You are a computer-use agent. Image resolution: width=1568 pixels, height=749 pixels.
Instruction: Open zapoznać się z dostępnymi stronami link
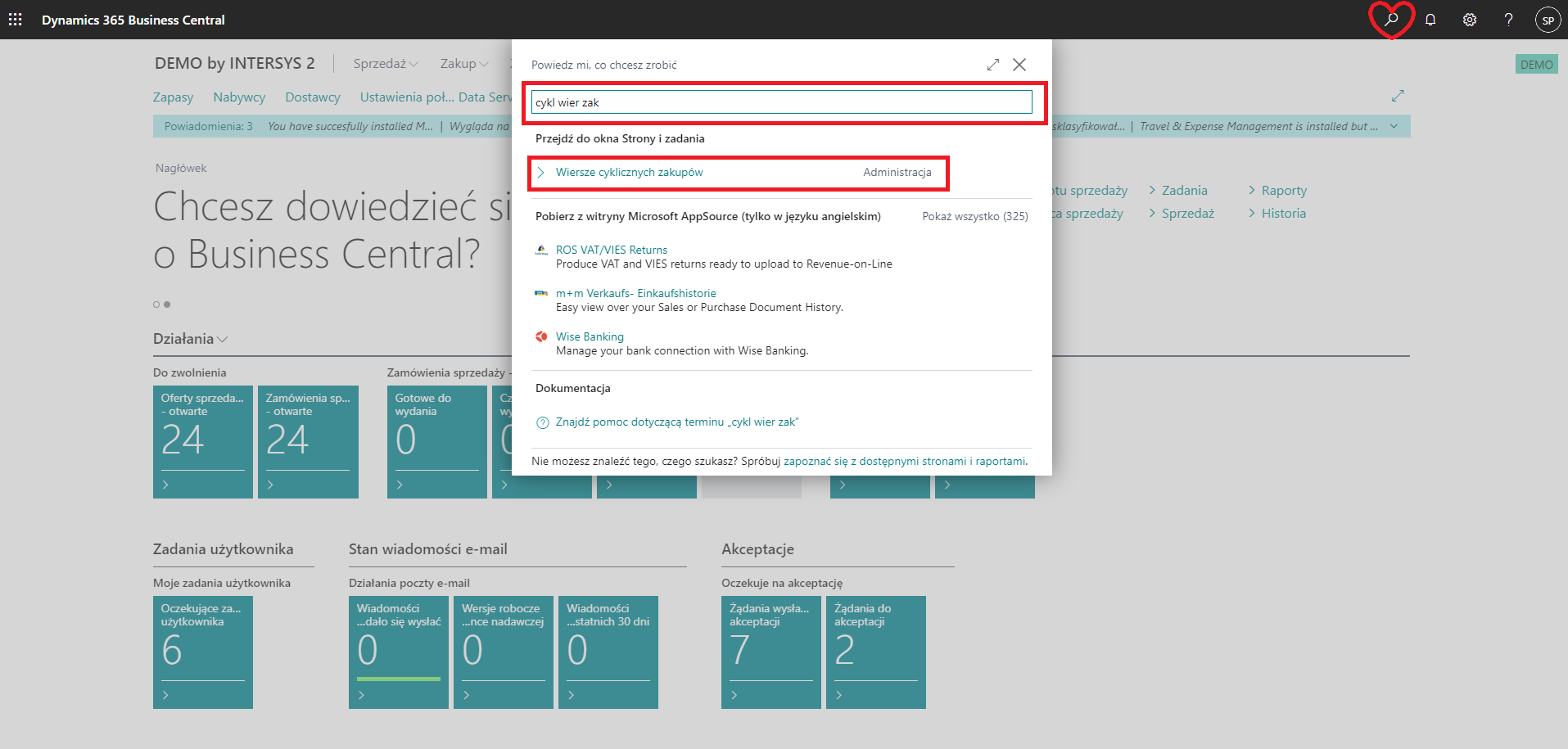point(905,461)
